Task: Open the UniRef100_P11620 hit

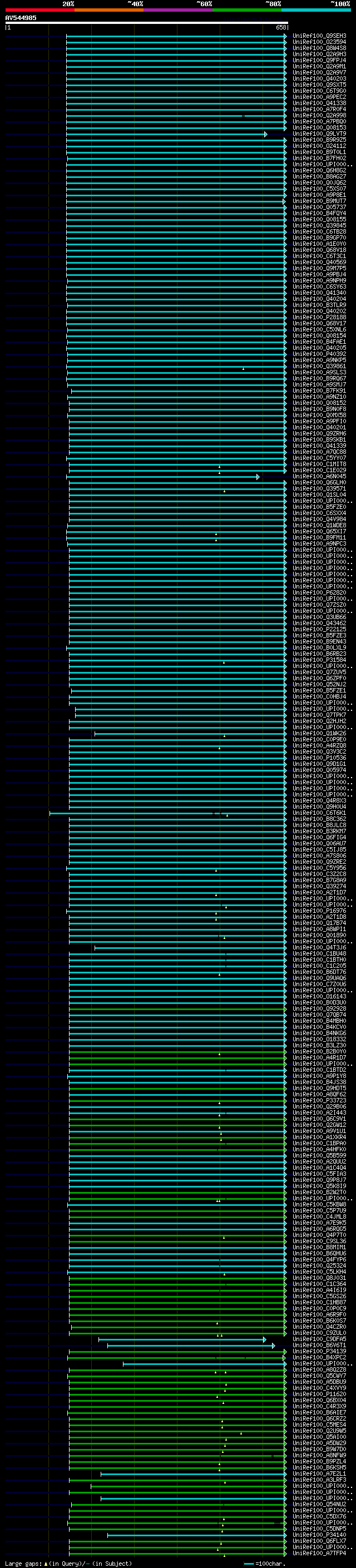Action: point(319,1394)
